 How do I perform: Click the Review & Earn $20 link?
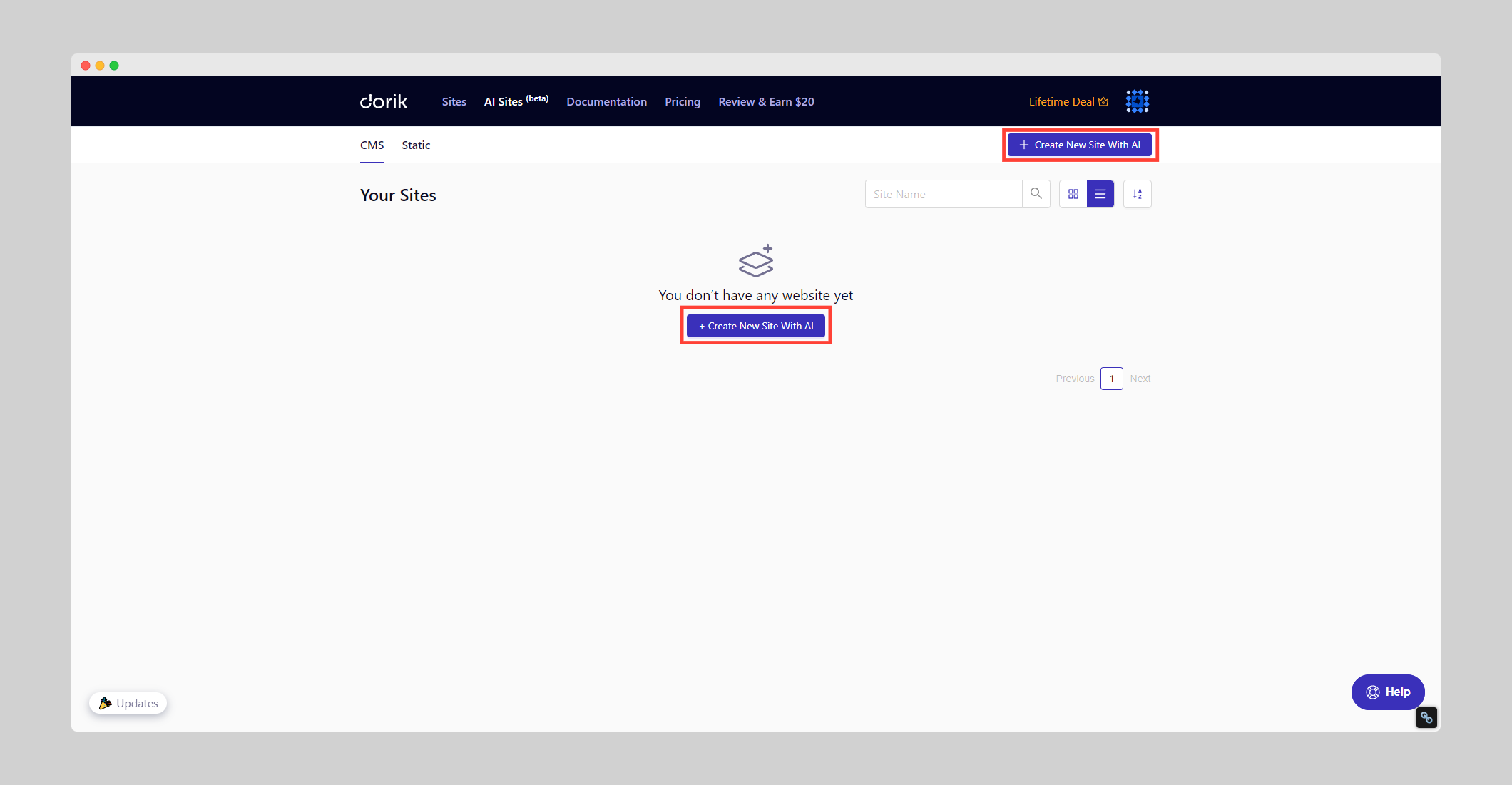click(x=766, y=101)
